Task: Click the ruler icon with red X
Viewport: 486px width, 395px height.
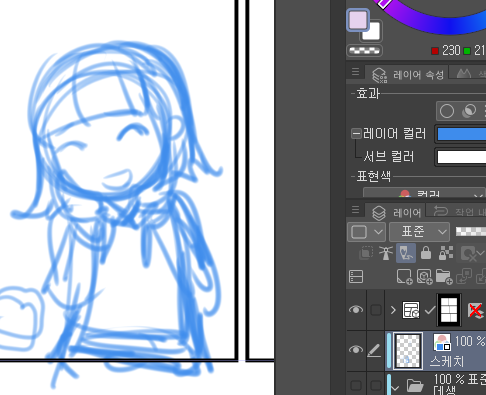Action: click(x=475, y=311)
